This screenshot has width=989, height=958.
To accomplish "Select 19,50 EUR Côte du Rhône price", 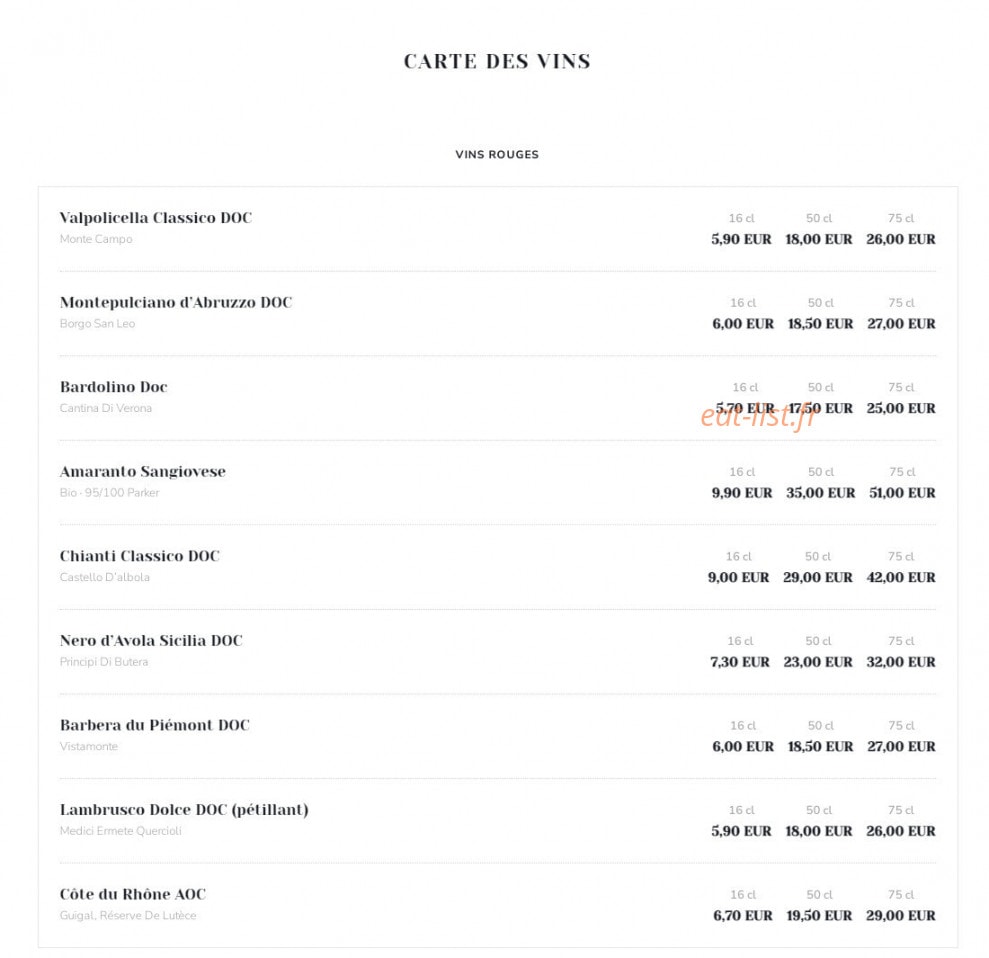I will pos(819,915).
